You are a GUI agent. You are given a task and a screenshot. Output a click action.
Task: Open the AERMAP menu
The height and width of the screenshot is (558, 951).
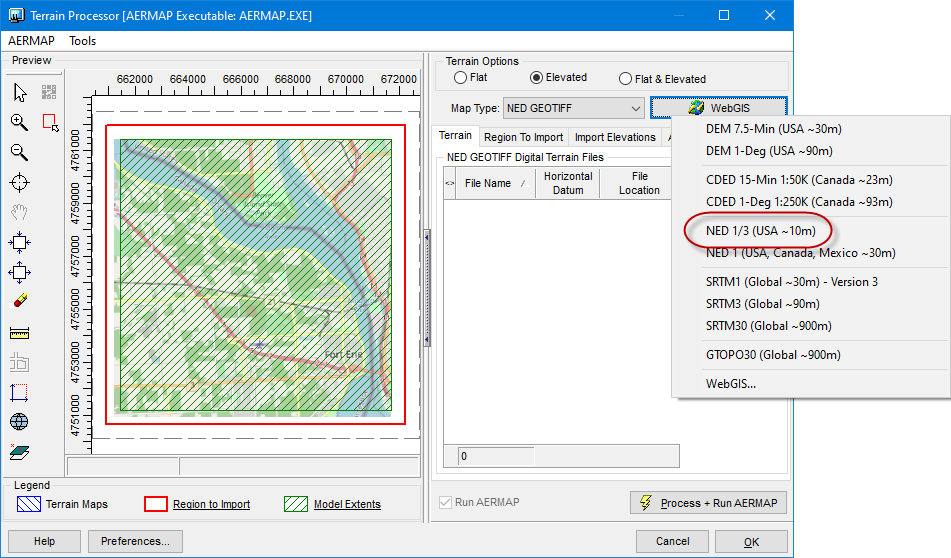point(32,41)
